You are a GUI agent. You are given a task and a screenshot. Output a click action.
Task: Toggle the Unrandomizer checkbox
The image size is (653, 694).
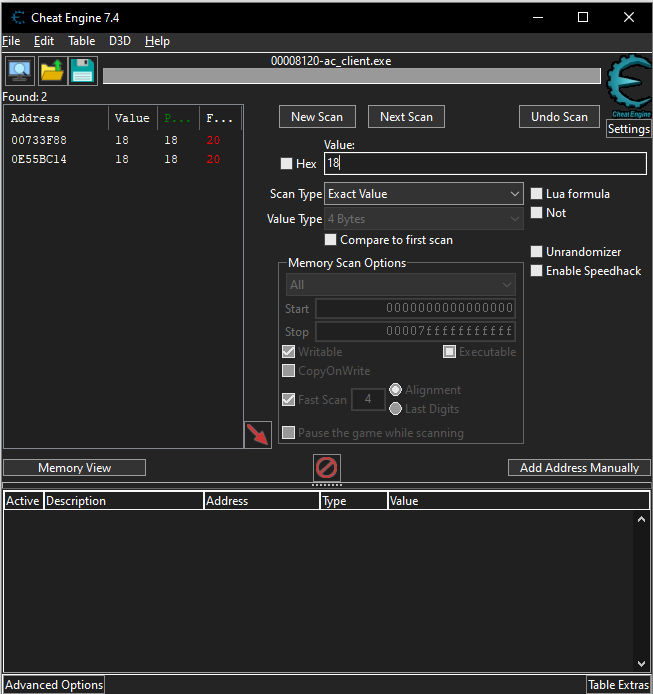coord(536,251)
